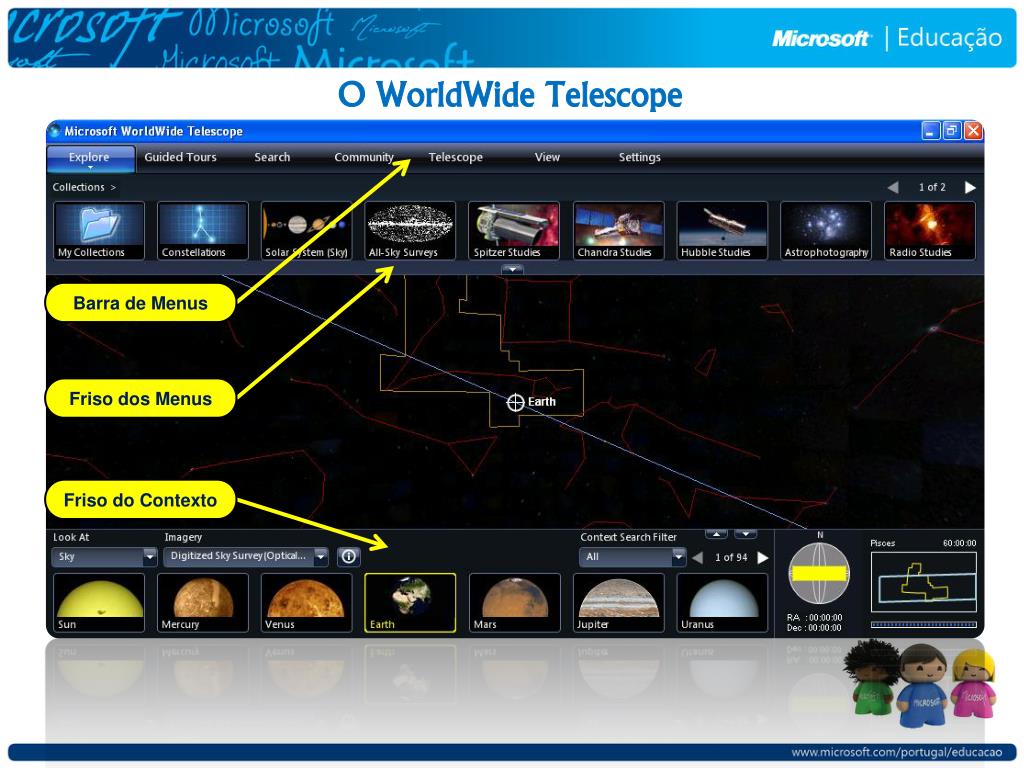The width and height of the screenshot is (1024, 768).
Task: Click the www.microsoft.com/portugal/educacao footer link
Action: click(897, 752)
